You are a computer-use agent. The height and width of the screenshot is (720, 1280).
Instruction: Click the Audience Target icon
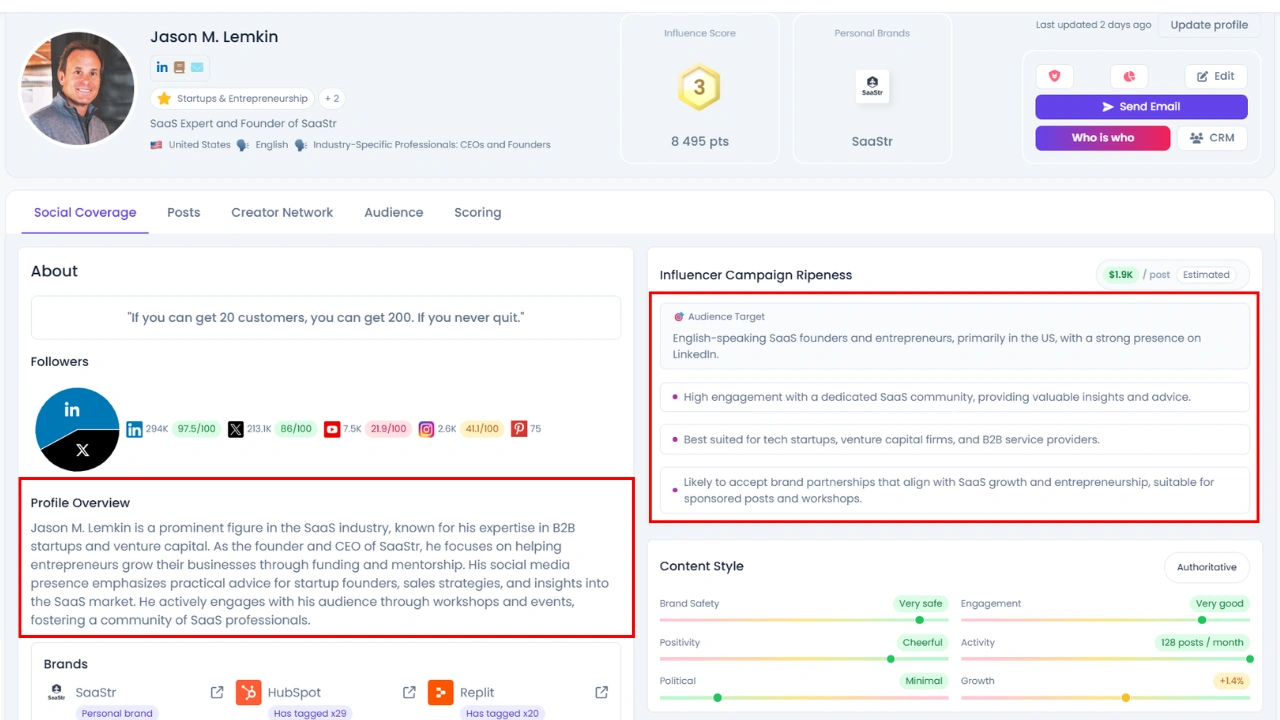coord(679,317)
